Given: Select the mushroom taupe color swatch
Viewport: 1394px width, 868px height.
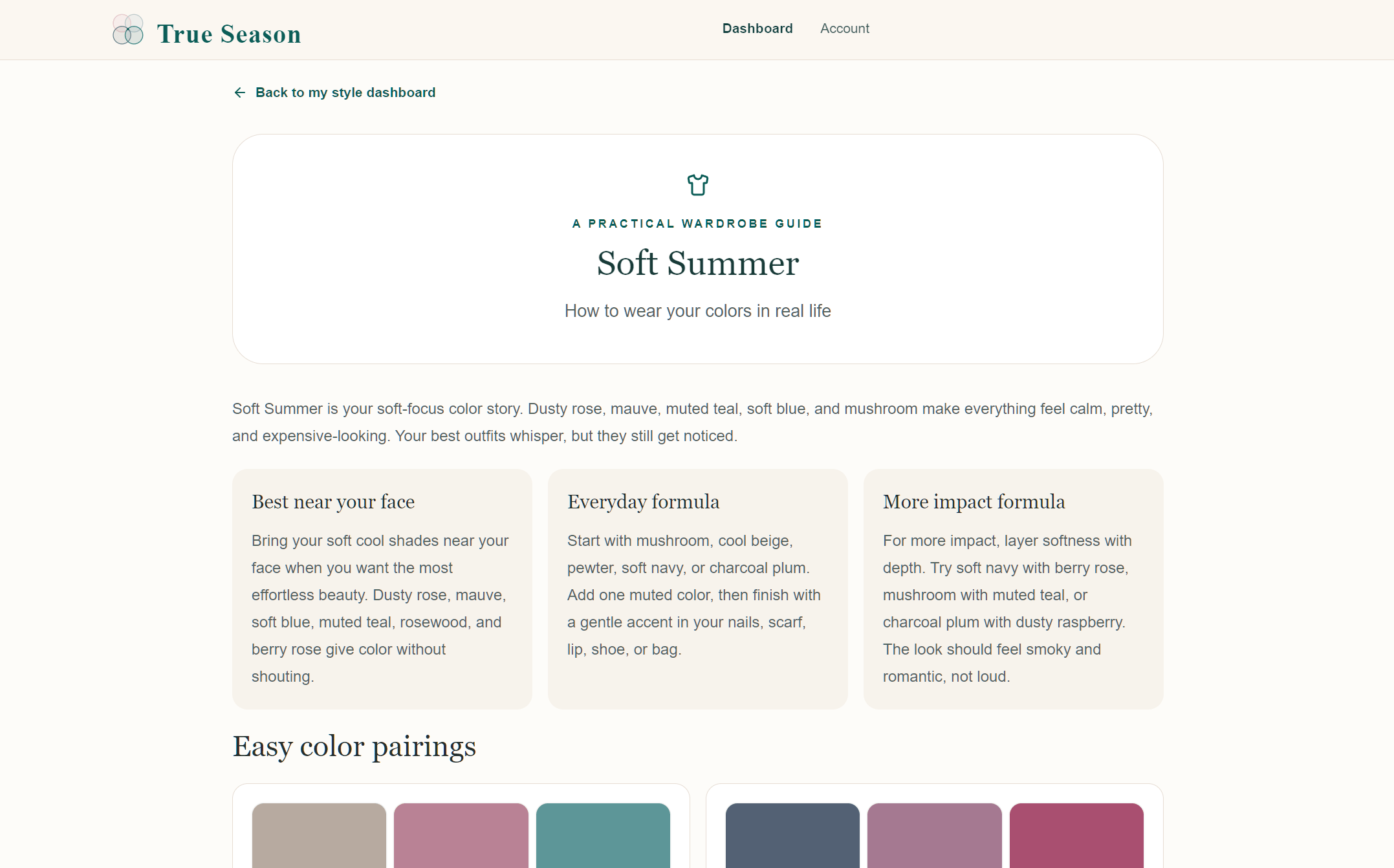Looking at the screenshot, I should (x=319, y=835).
